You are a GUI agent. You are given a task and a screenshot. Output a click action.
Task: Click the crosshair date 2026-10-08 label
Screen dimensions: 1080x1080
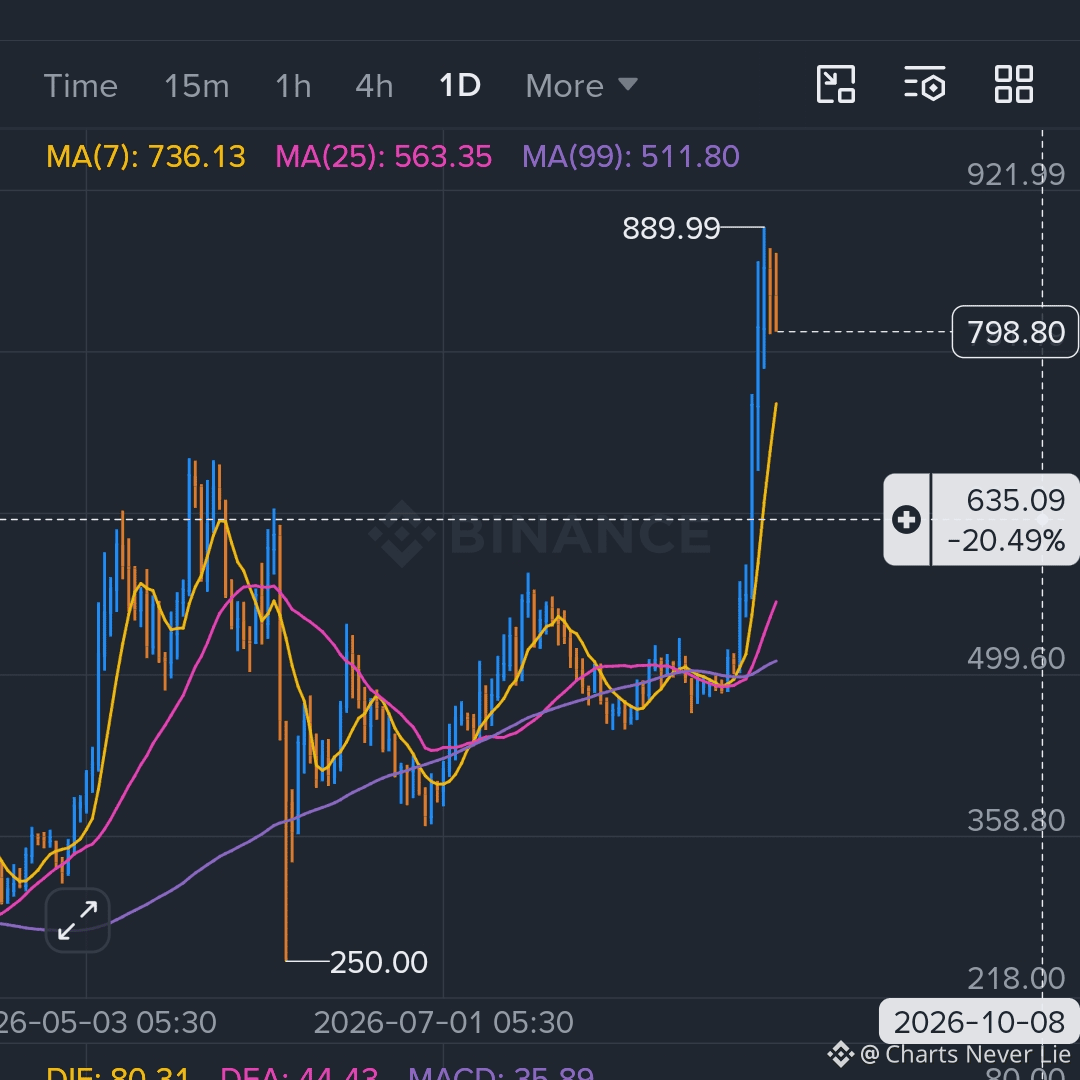click(x=979, y=1022)
